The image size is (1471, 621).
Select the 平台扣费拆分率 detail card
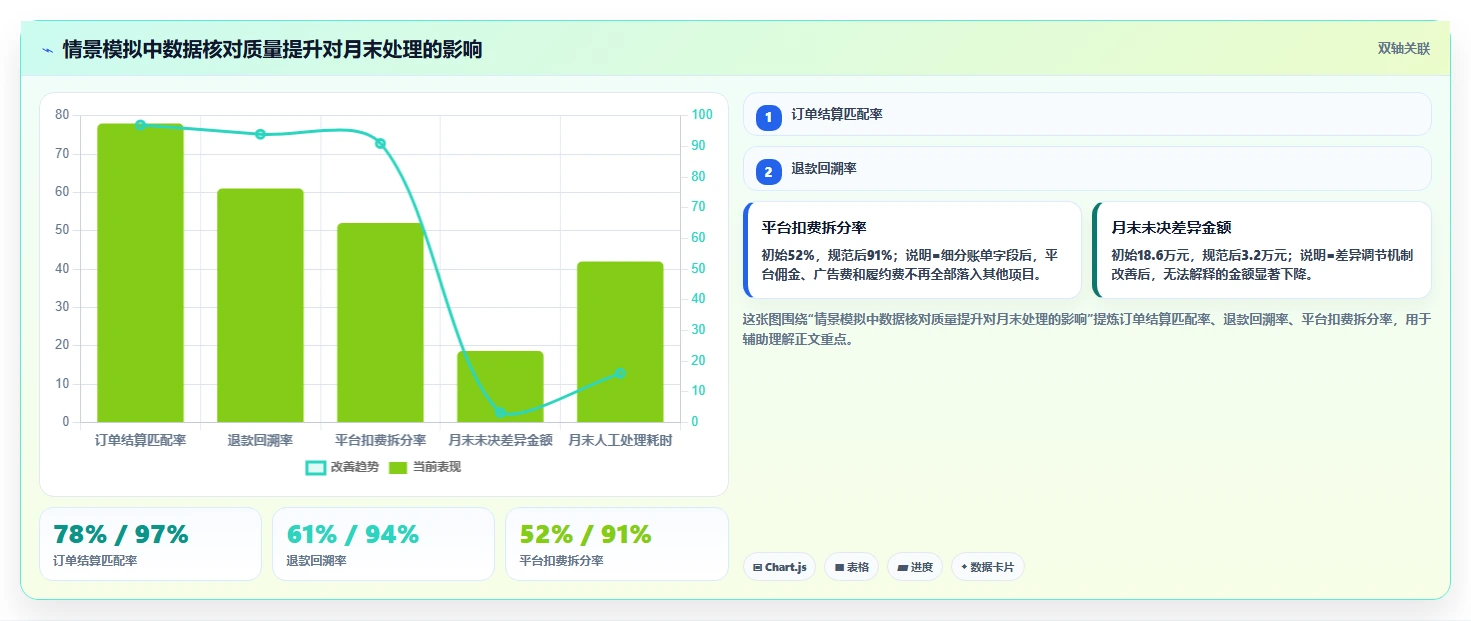[912, 250]
